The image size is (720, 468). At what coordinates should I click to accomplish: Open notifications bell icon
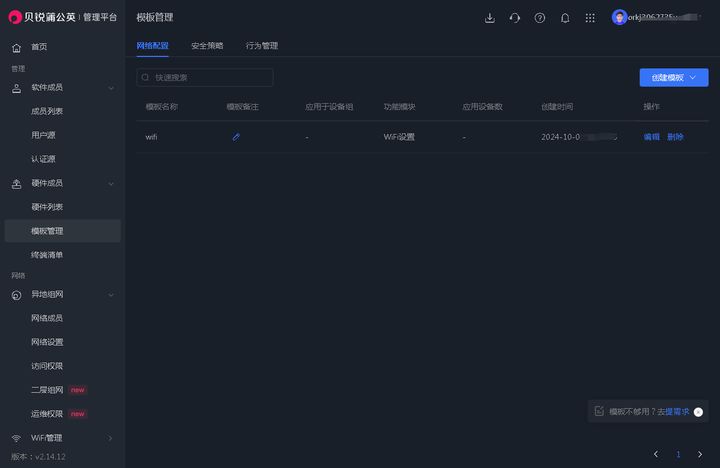click(565, 18)
